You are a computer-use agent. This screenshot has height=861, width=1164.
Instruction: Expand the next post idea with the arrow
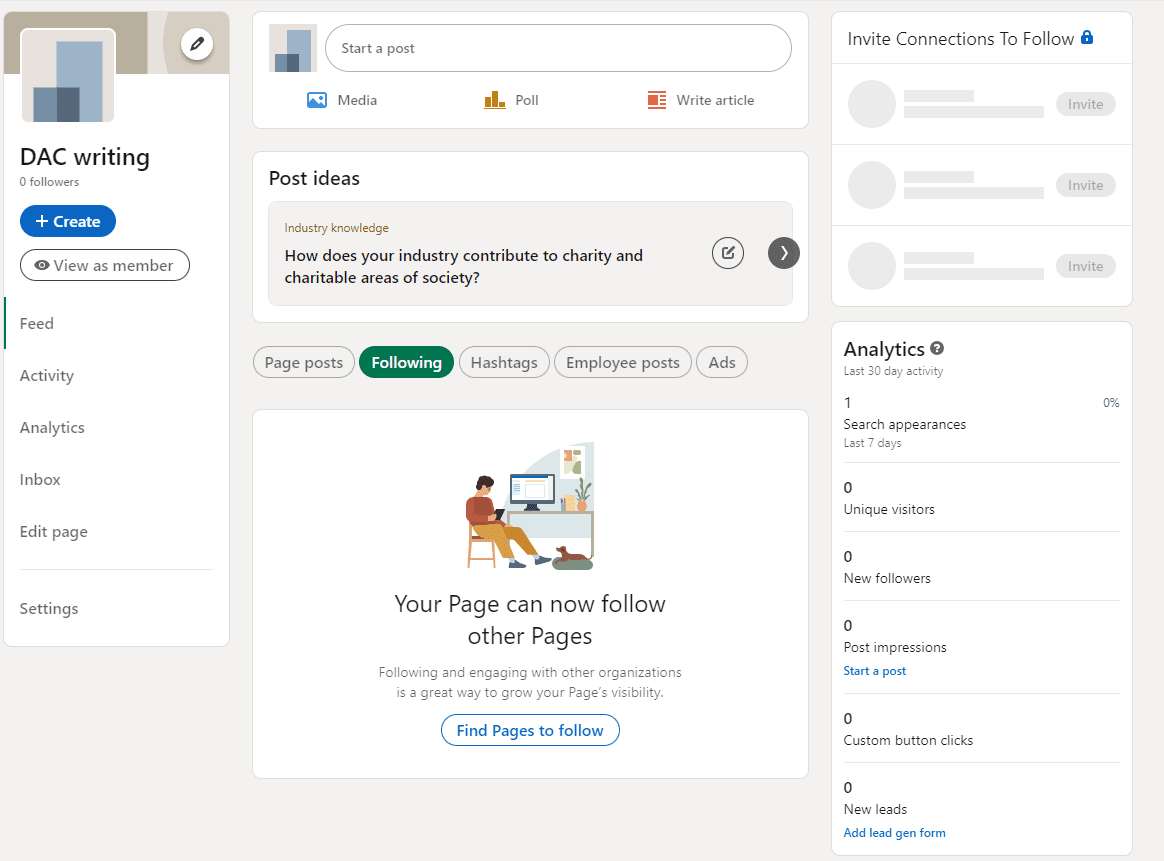click(784, 253)
